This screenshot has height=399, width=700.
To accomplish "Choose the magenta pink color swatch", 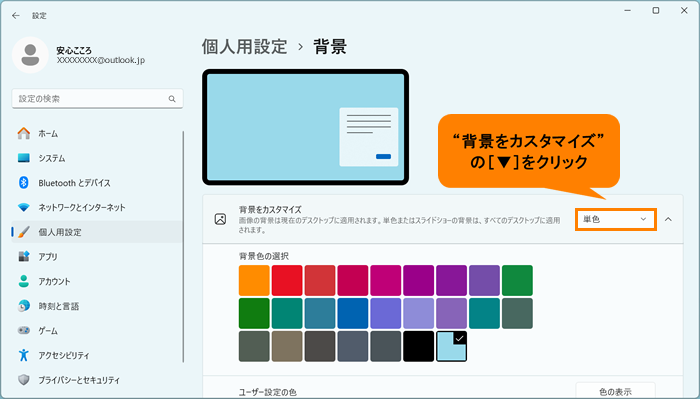I will click(386, 280).
